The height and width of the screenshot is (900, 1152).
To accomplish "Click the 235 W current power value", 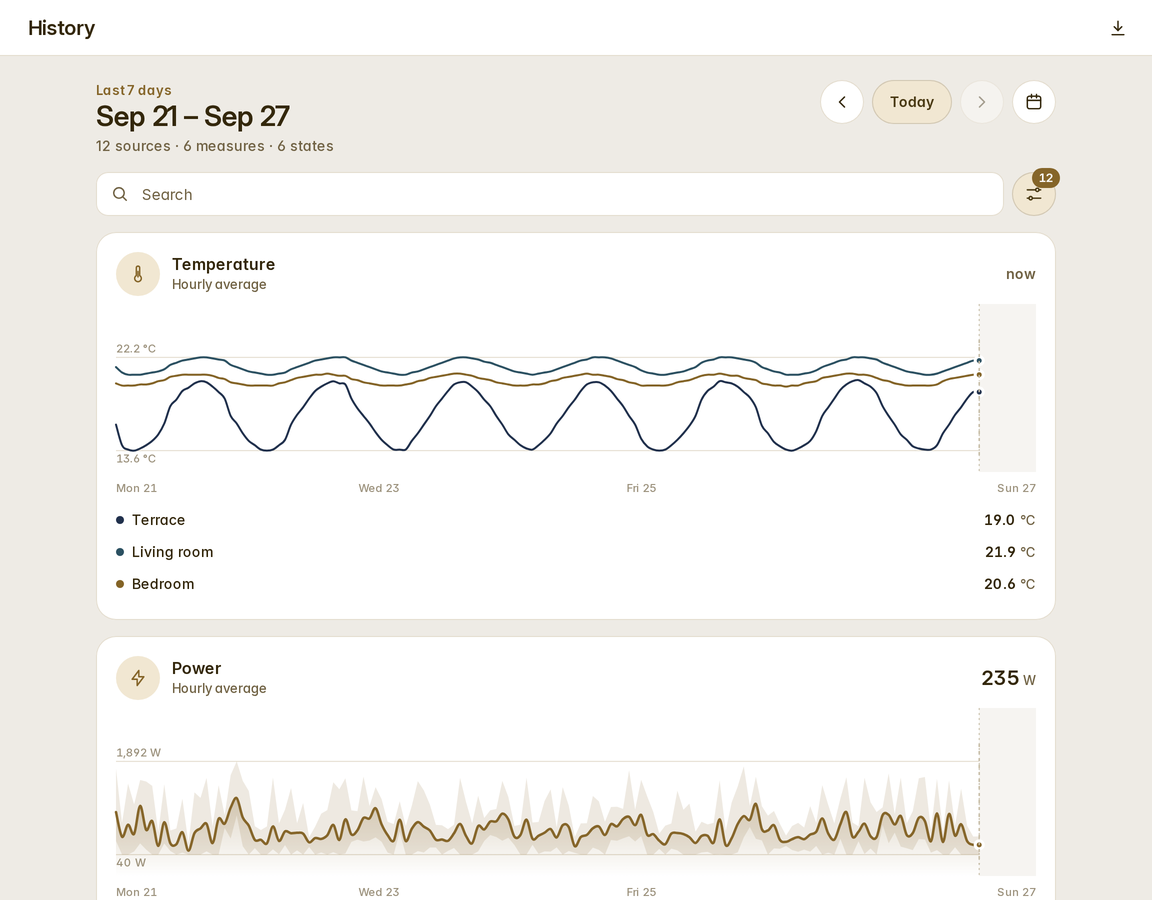I will 1008,678.
